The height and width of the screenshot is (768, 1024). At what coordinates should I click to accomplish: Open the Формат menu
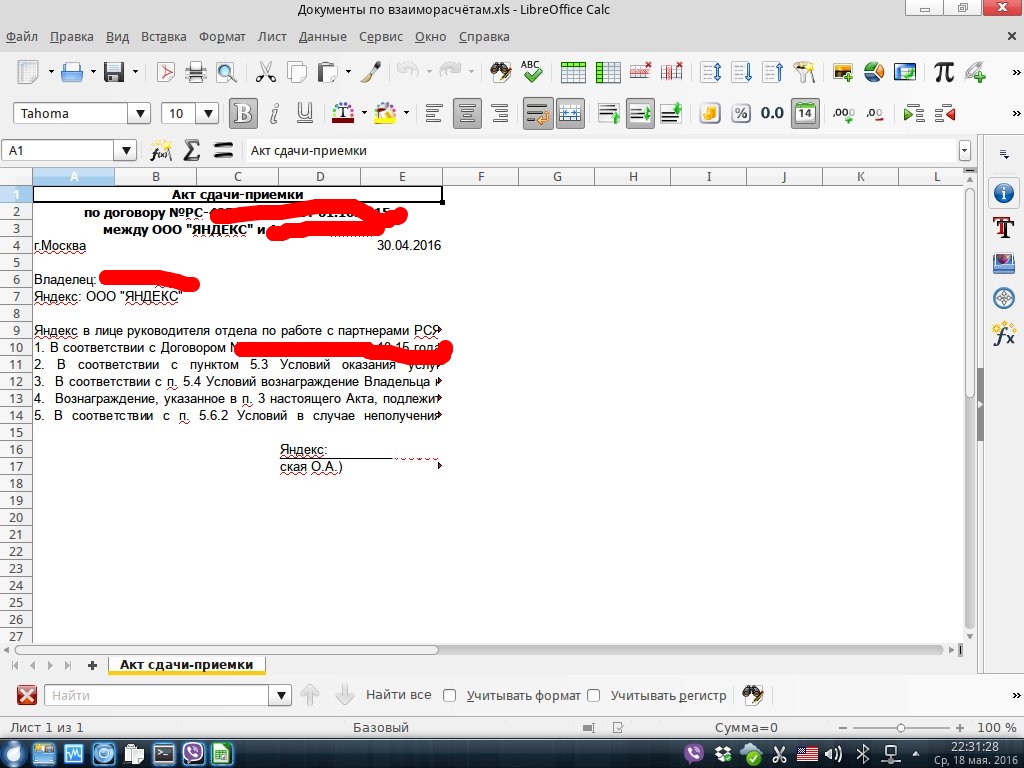coord(222,37)
